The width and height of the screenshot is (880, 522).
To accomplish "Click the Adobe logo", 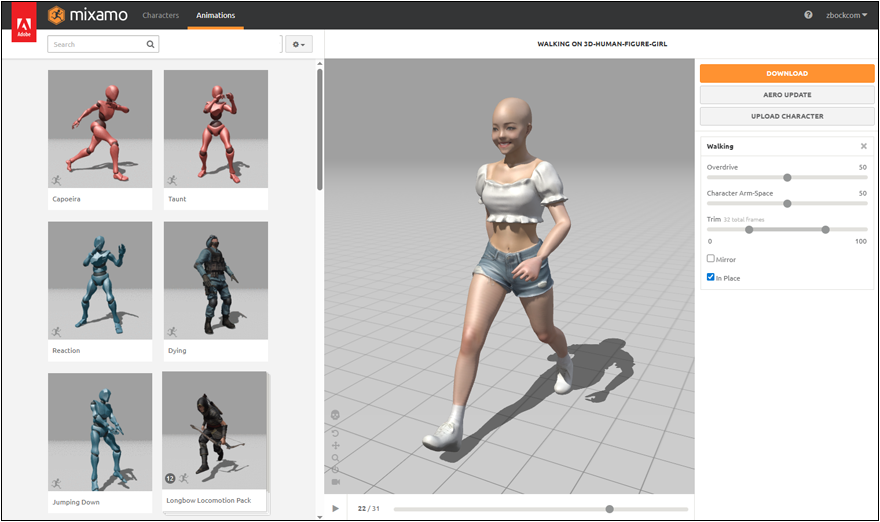I will click(24, 22).
